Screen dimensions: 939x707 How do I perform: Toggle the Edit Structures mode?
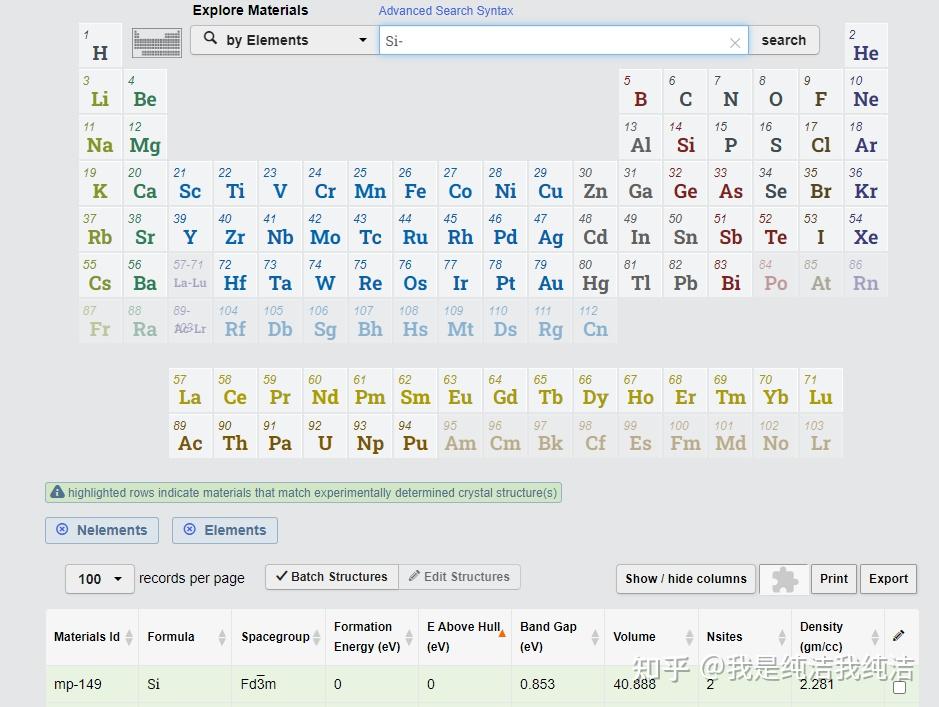click(x=459, y=577)
